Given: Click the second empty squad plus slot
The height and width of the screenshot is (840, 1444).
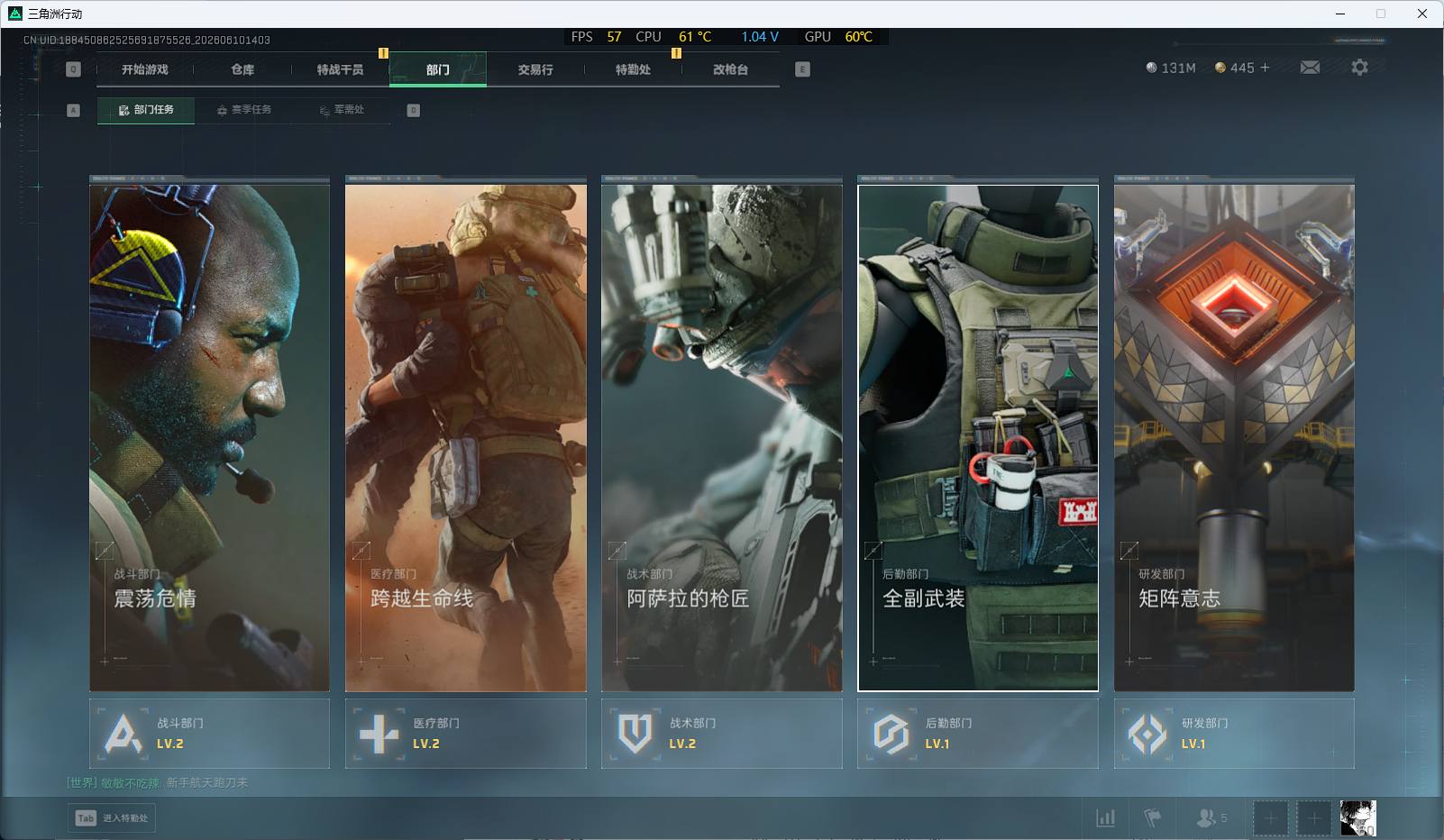Looking at the screenshot, I should tap(1314, 818).
